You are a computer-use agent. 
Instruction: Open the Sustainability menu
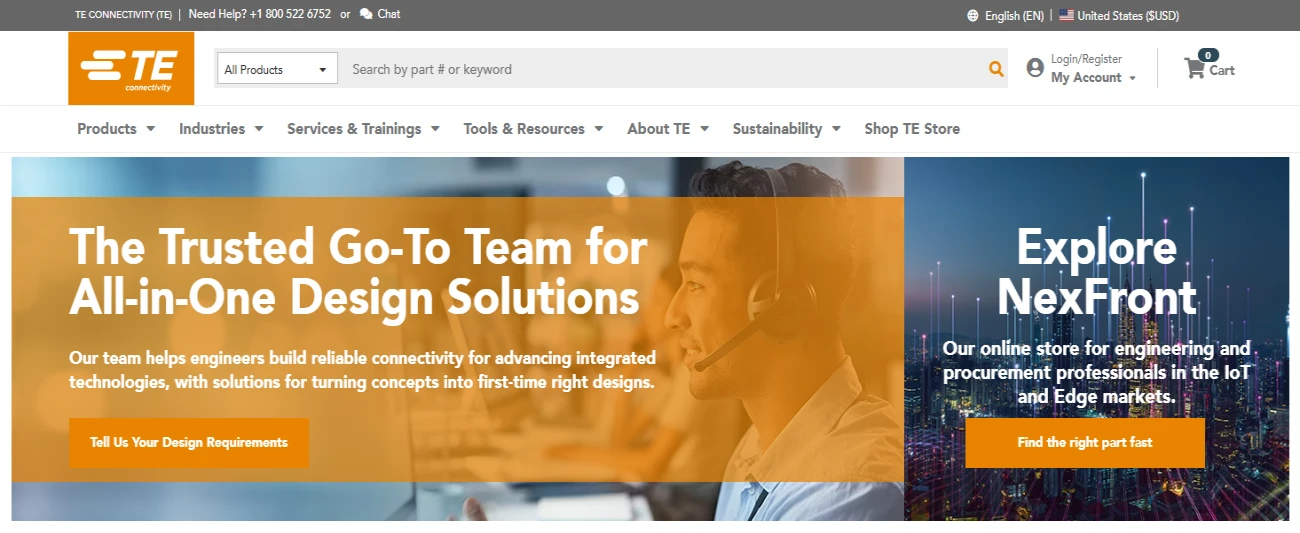[x=786, y=128]
